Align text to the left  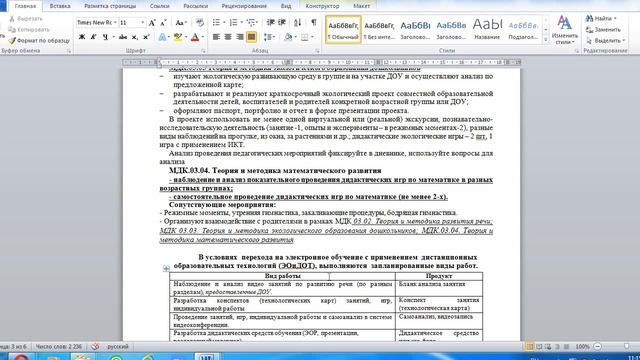pos(216,37)
